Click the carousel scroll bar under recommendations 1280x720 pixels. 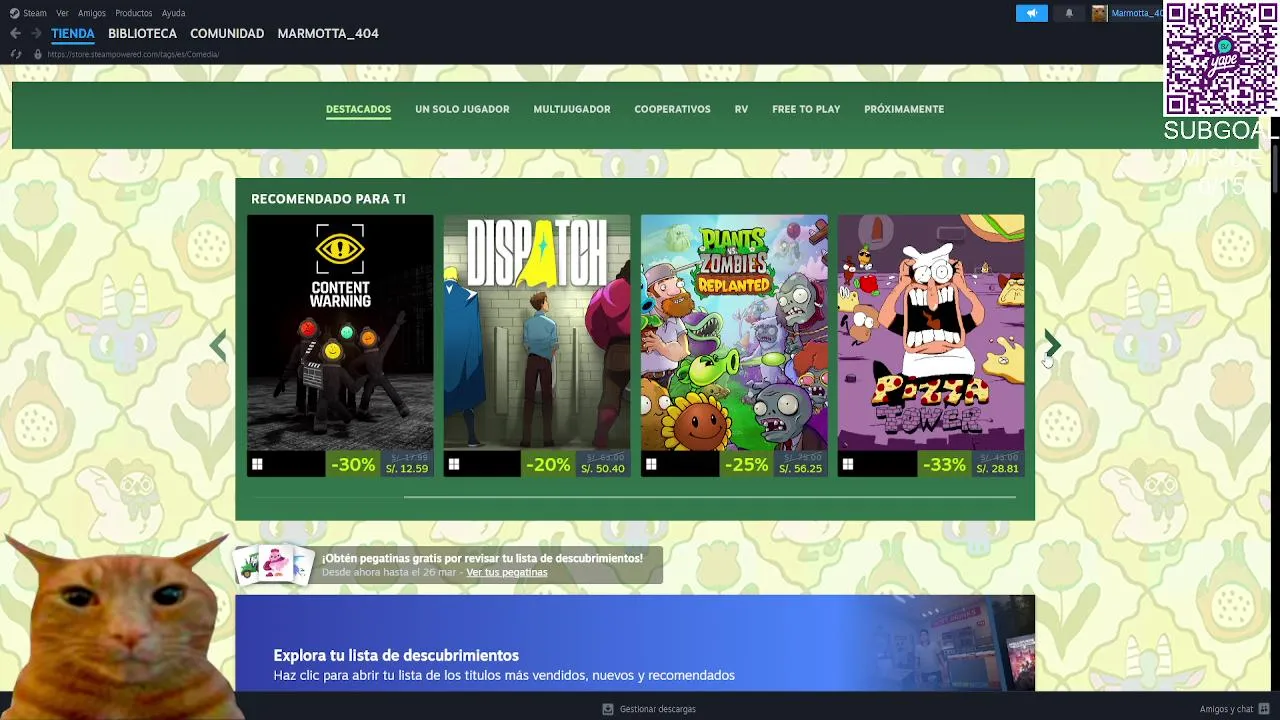click(x=710, y=496)
